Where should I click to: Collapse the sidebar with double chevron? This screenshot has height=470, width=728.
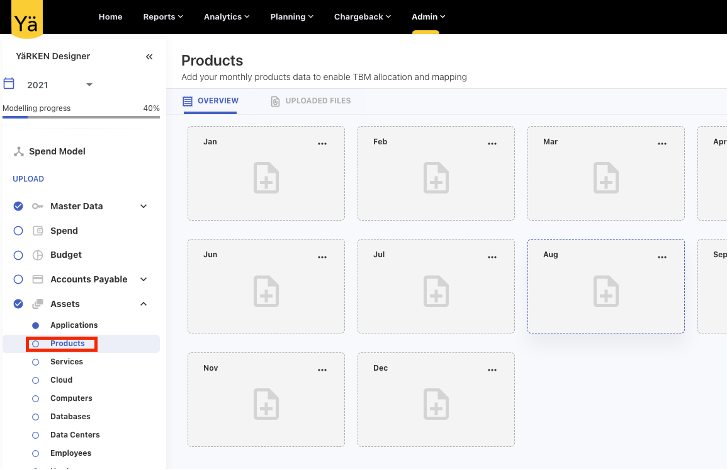point(149,57)
